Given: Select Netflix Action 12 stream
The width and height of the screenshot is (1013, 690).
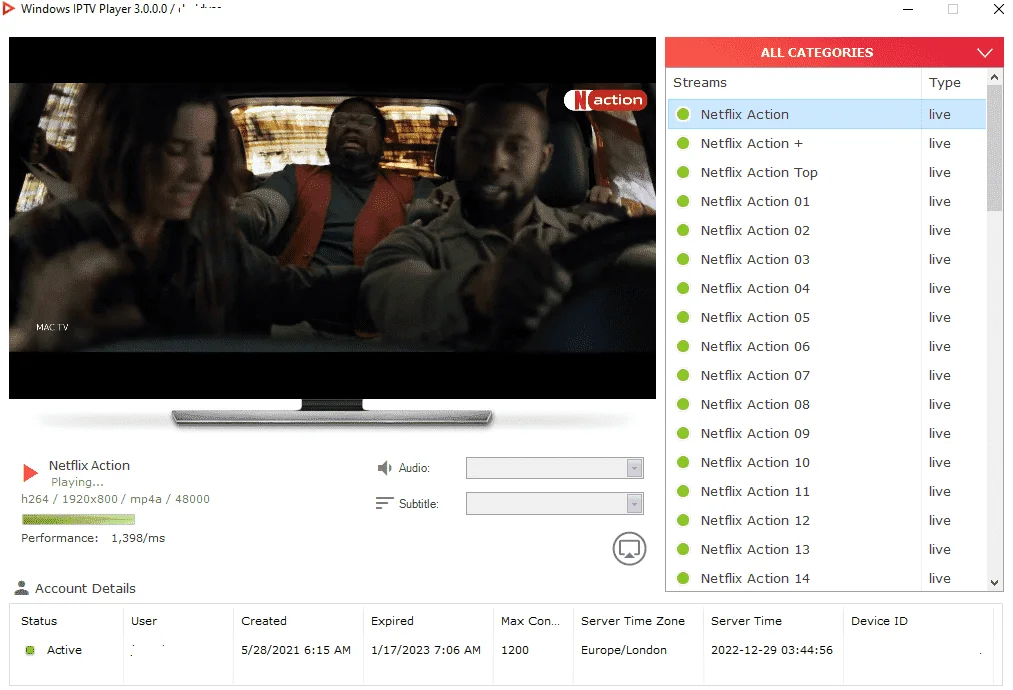Looking at the screenshot, I should pyautogui.click(x=827, y=521).
